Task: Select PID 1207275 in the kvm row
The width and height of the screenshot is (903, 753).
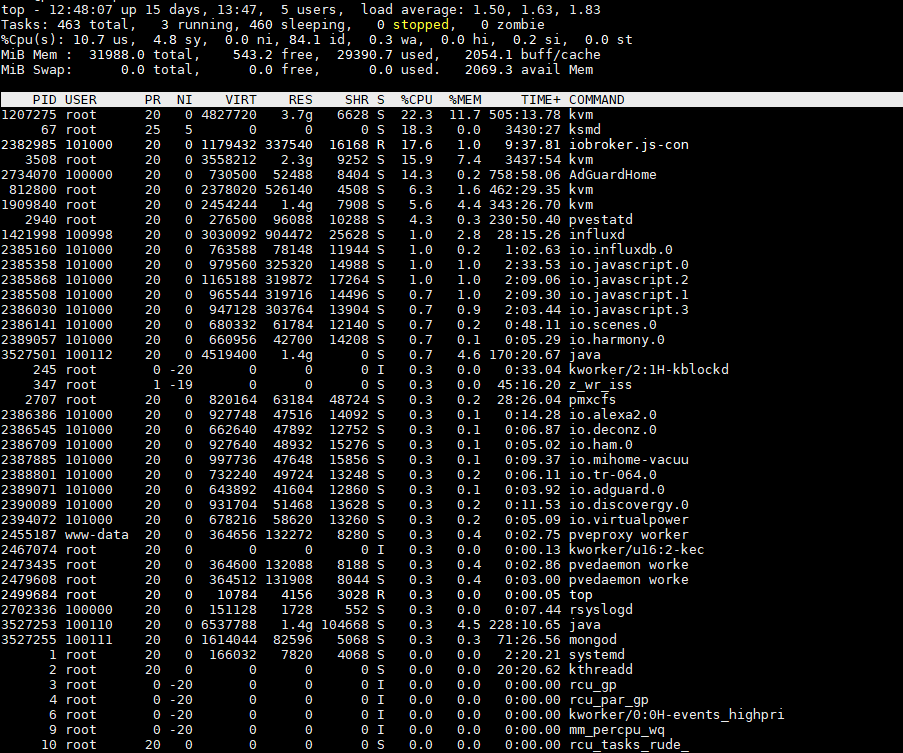Action: click(x=29, y=115)
